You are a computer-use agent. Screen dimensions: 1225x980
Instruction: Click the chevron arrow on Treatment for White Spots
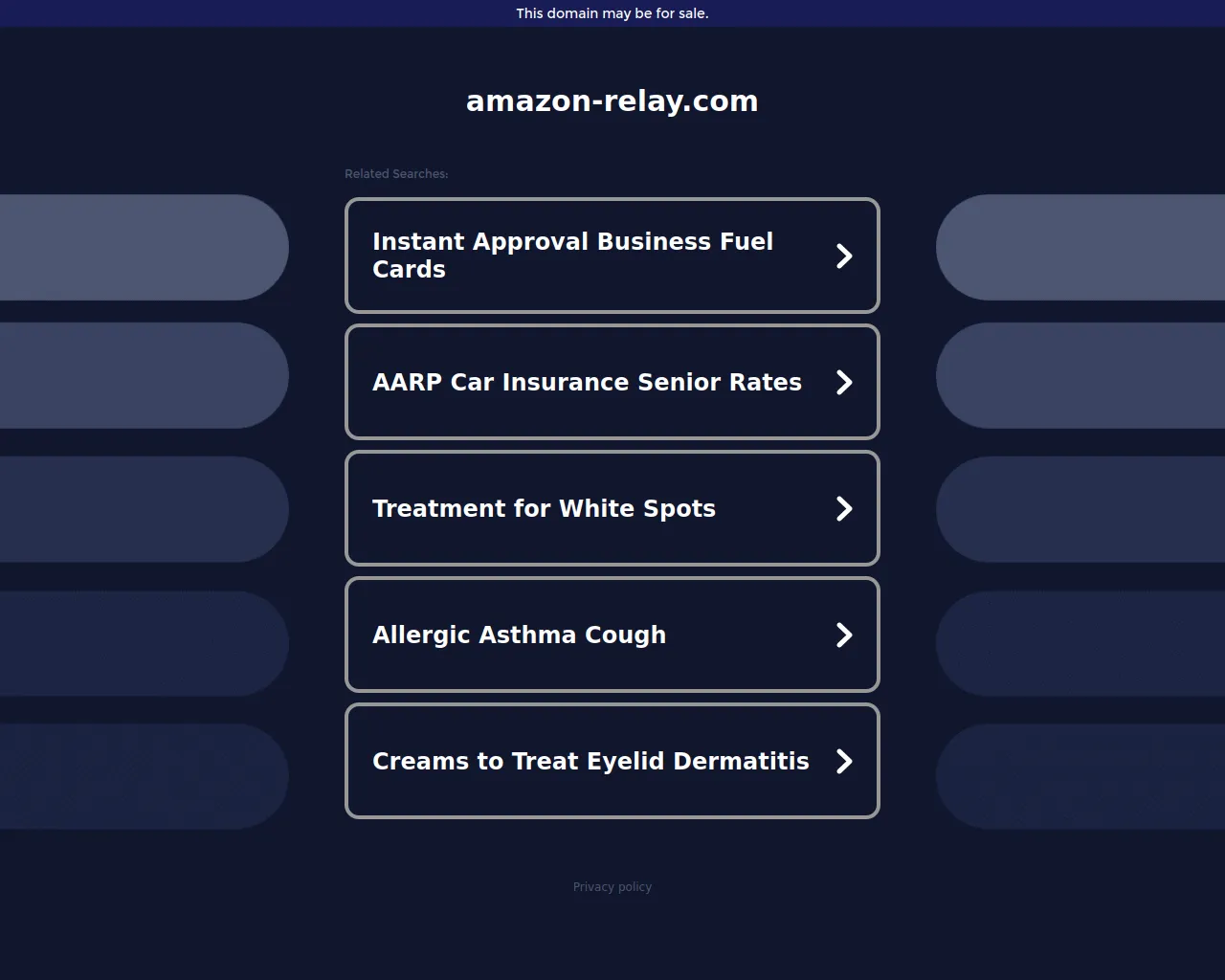(843, 508)
